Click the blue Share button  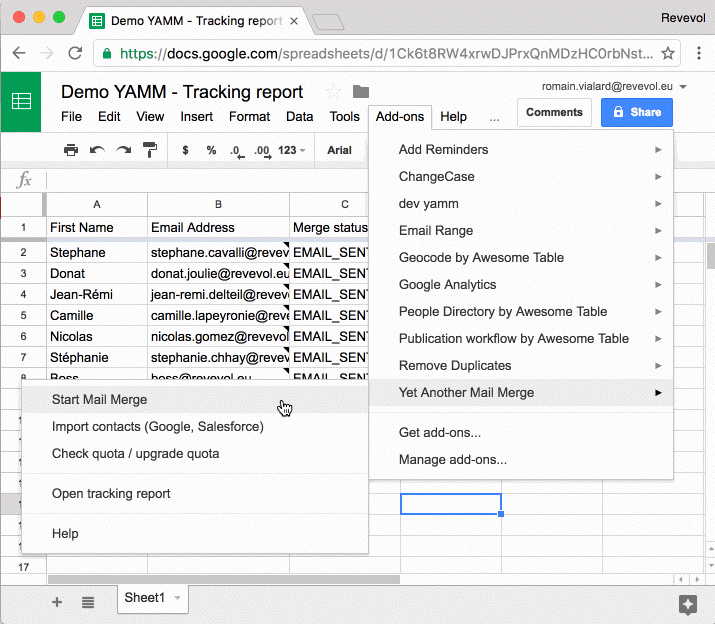636,112
